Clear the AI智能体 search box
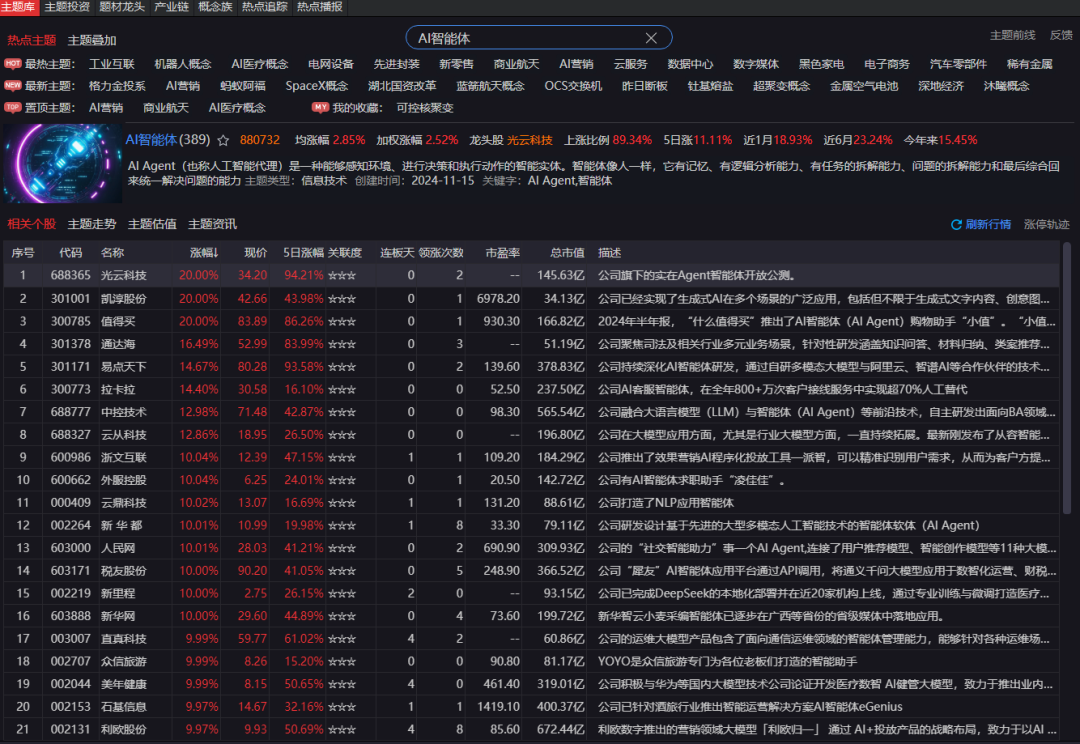Image resolution: width=1080 pixels, height=744 pixels. [x=651, y=38]
